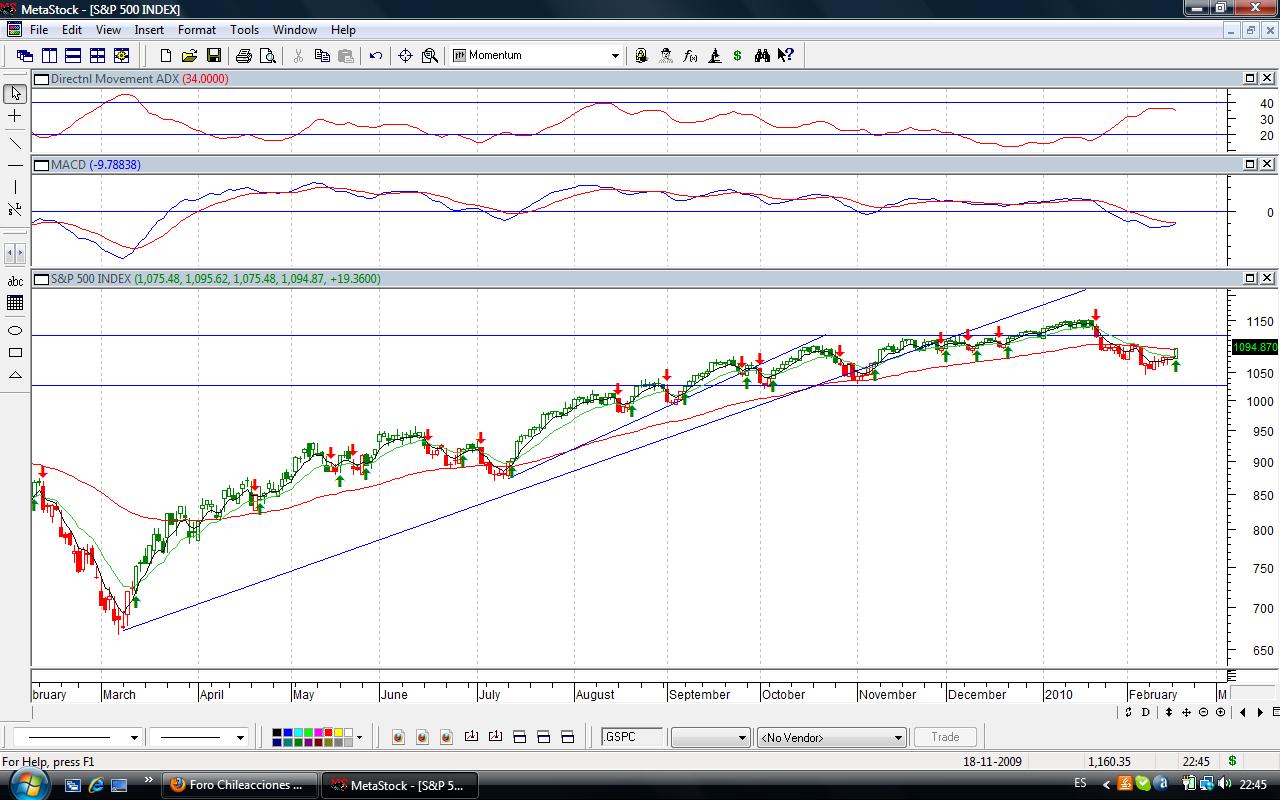The width and height of the screenshot is (1280, 800).
Task: Maximize the S&P 500 INDEX pane
Action: pyautogui.click(x=1250, y=278)
